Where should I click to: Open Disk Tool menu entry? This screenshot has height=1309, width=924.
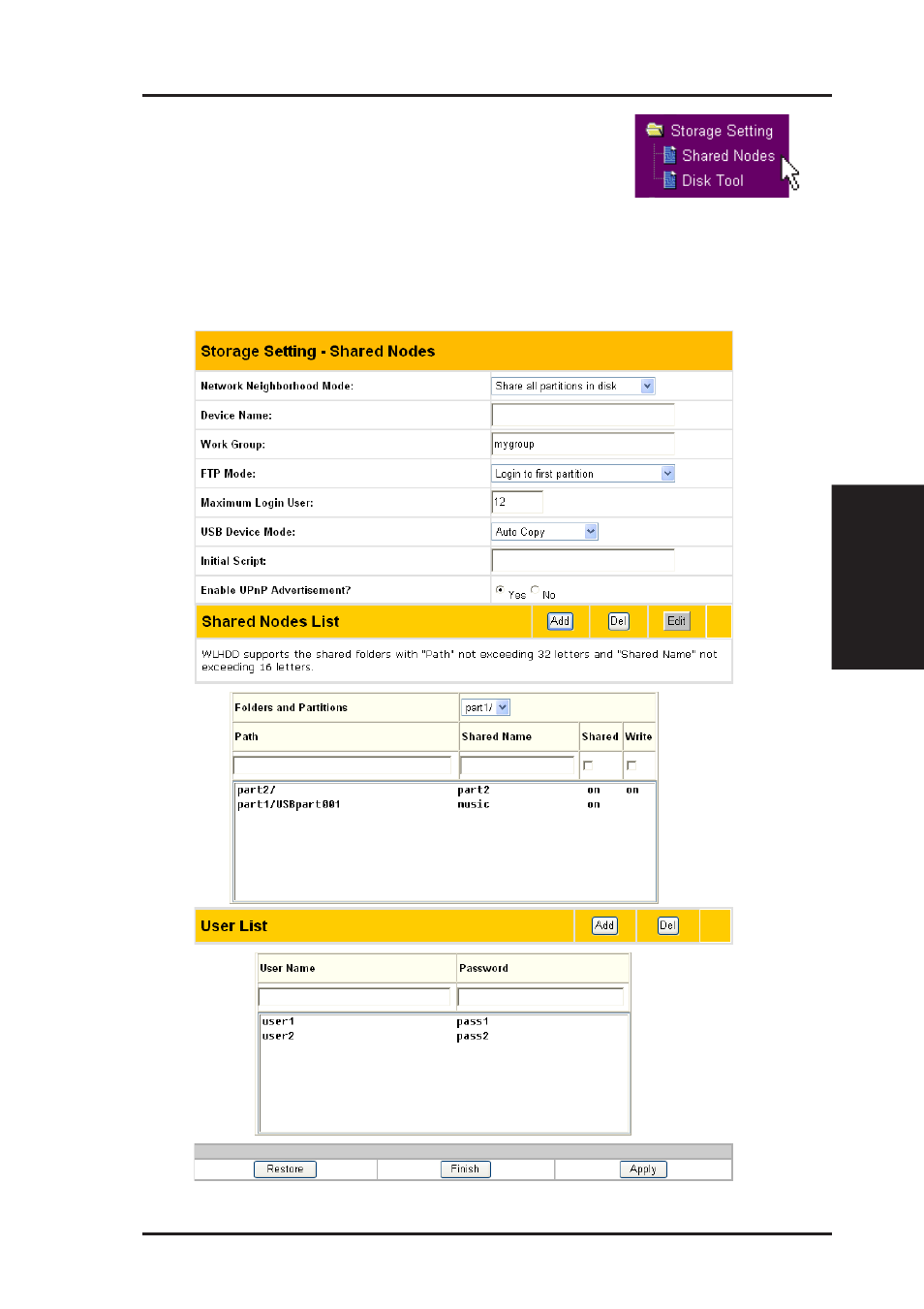pos(713,181)
